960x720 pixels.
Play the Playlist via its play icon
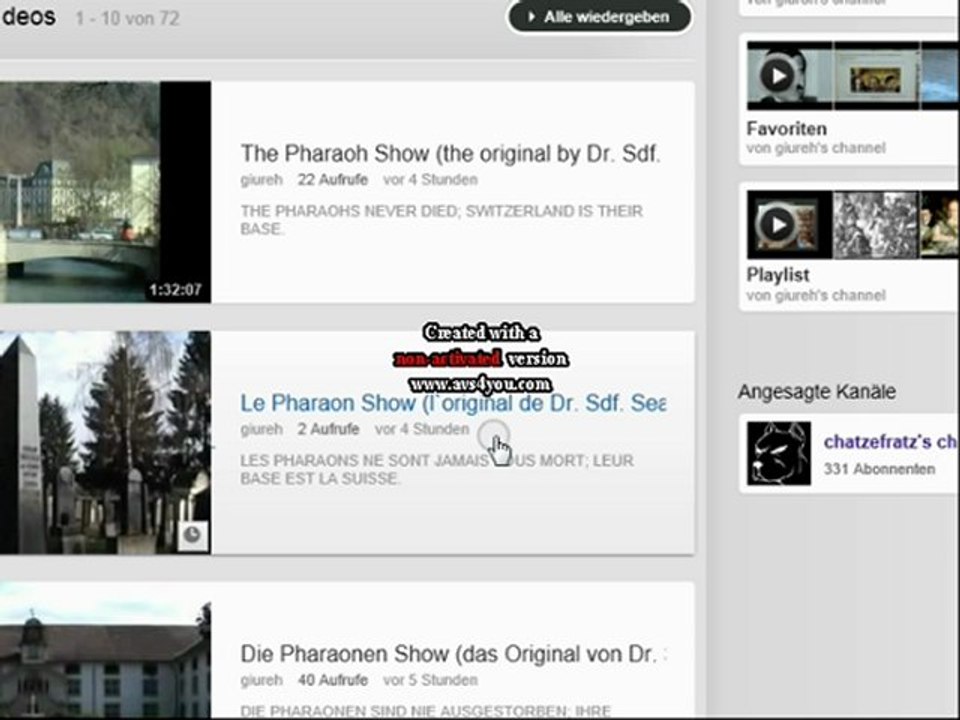pos(778,225)
